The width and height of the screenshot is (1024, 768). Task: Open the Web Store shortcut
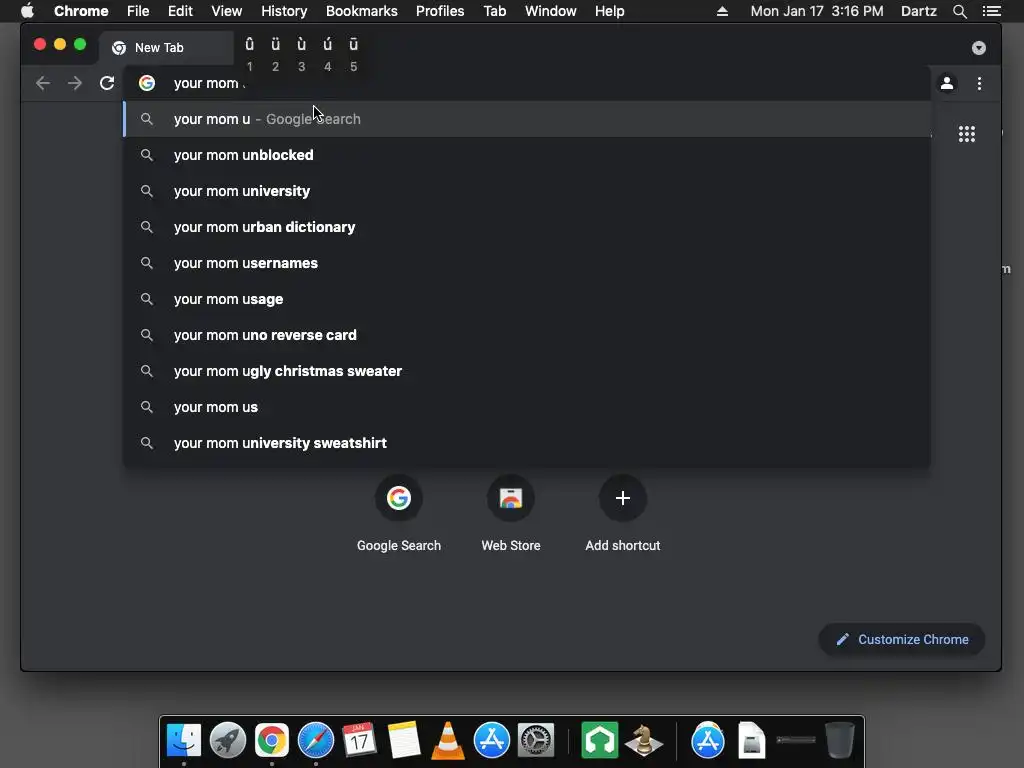pos(511,514)
